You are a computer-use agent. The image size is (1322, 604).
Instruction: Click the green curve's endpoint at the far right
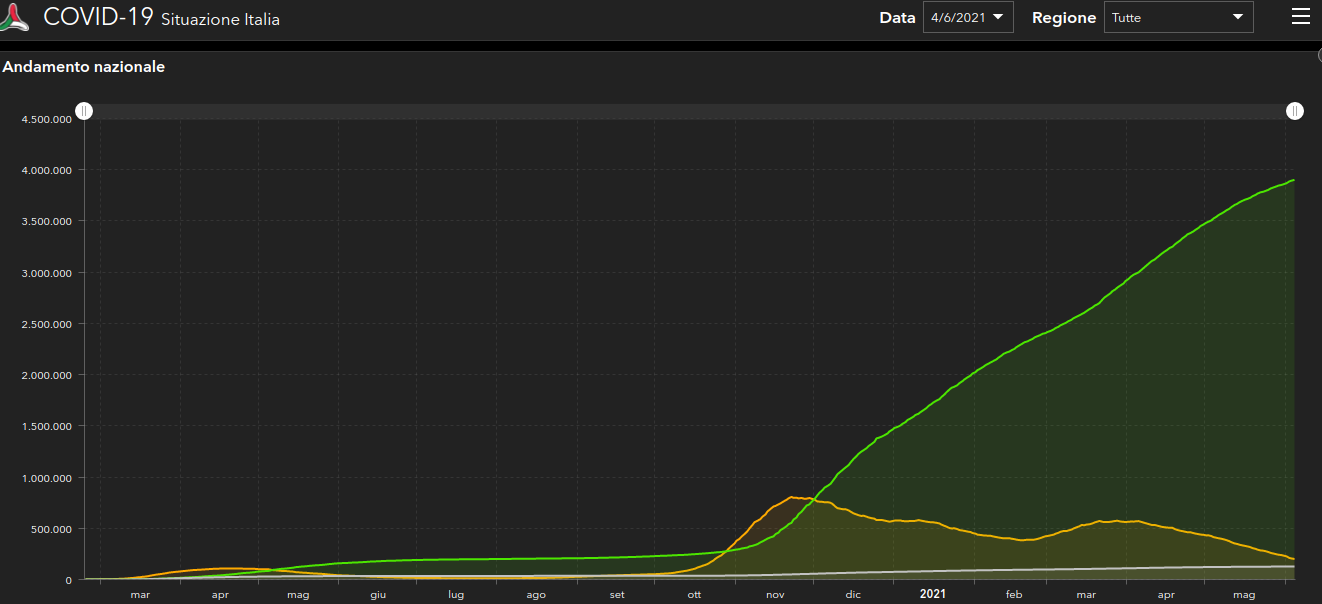tap(1294, 180)
